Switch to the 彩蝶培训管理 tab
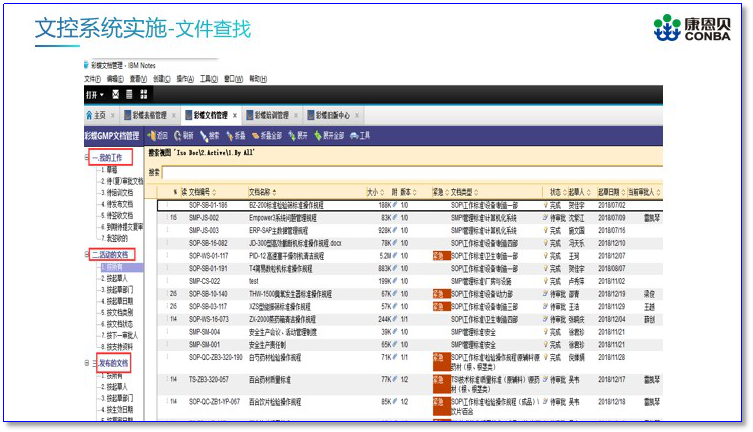753x432 pixels. coord(271,115)
